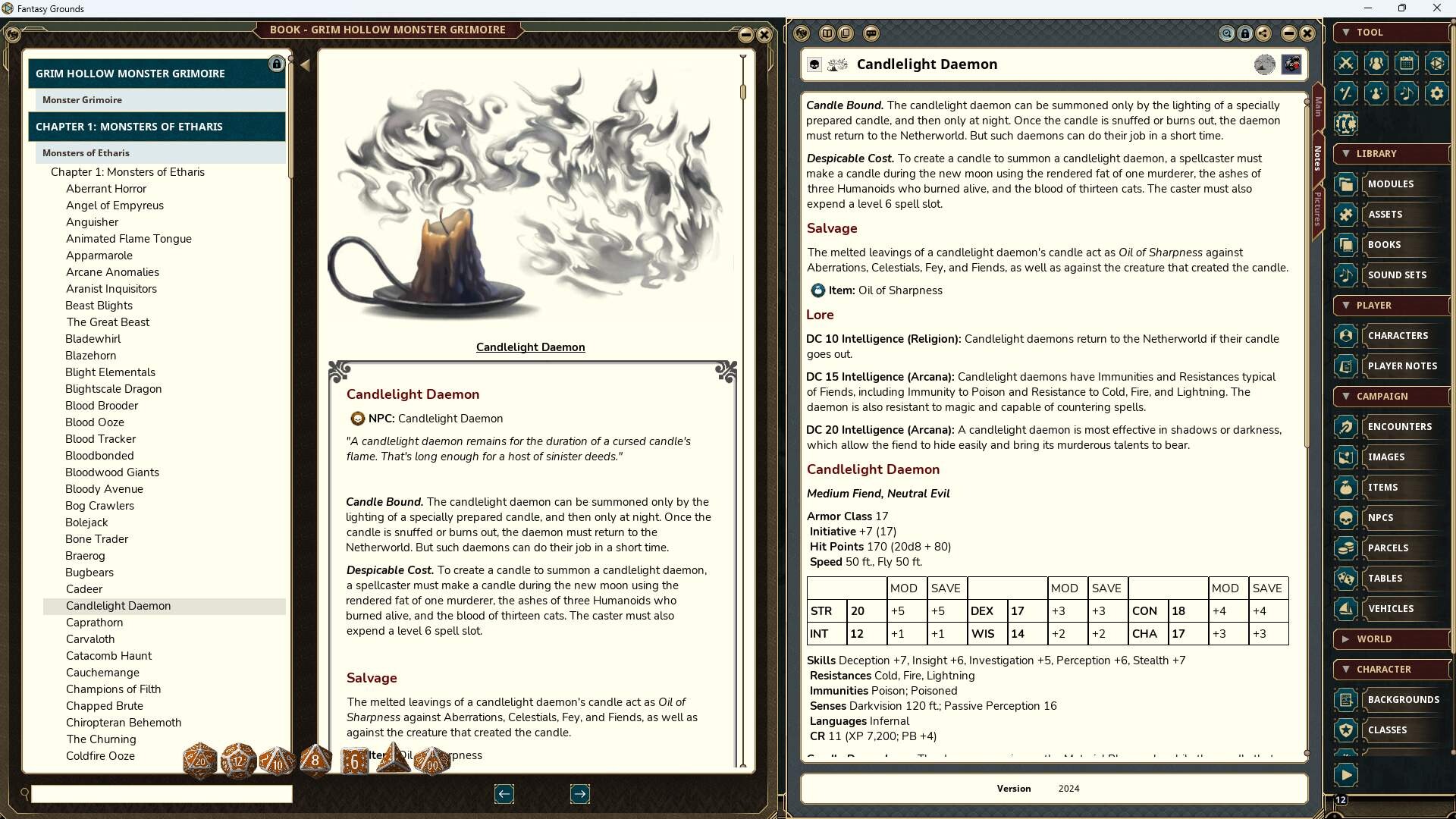Click the Candlelight Daemon token image
This screenshot has width=1456, height=819.
tap(1264, 64)
